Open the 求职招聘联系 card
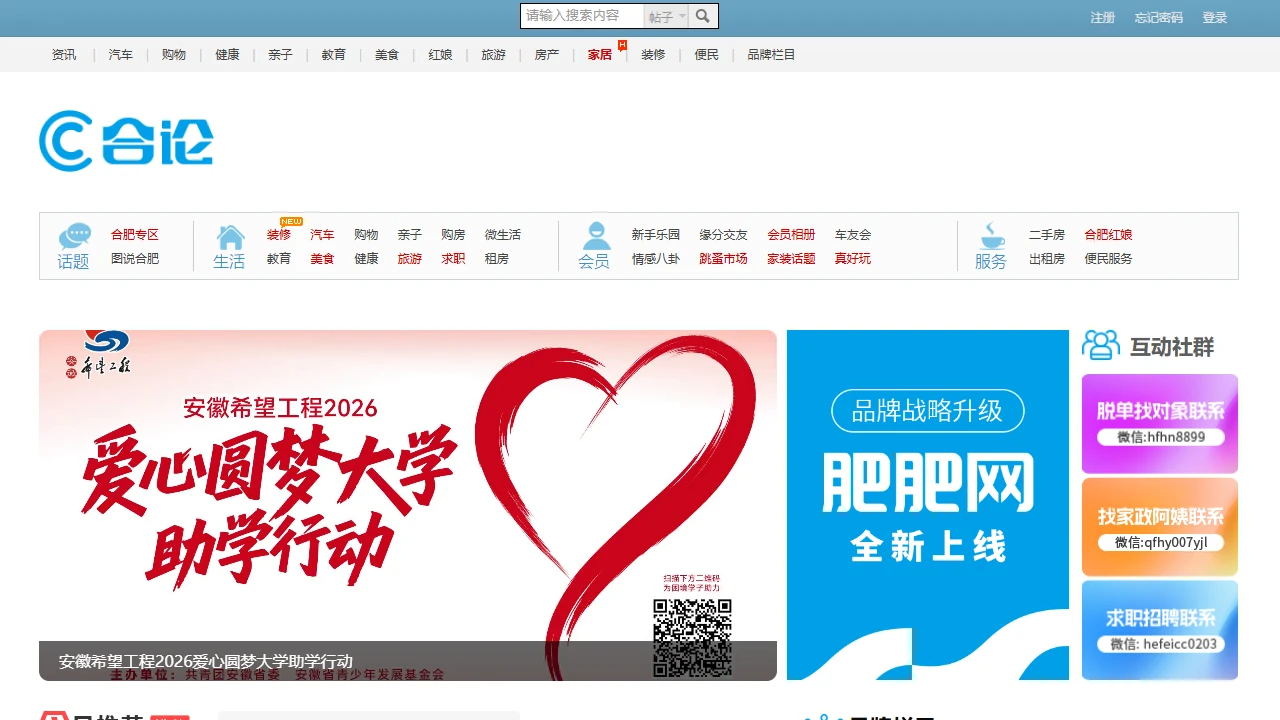The image size is (1280, 720). (x=1160, y=630)
